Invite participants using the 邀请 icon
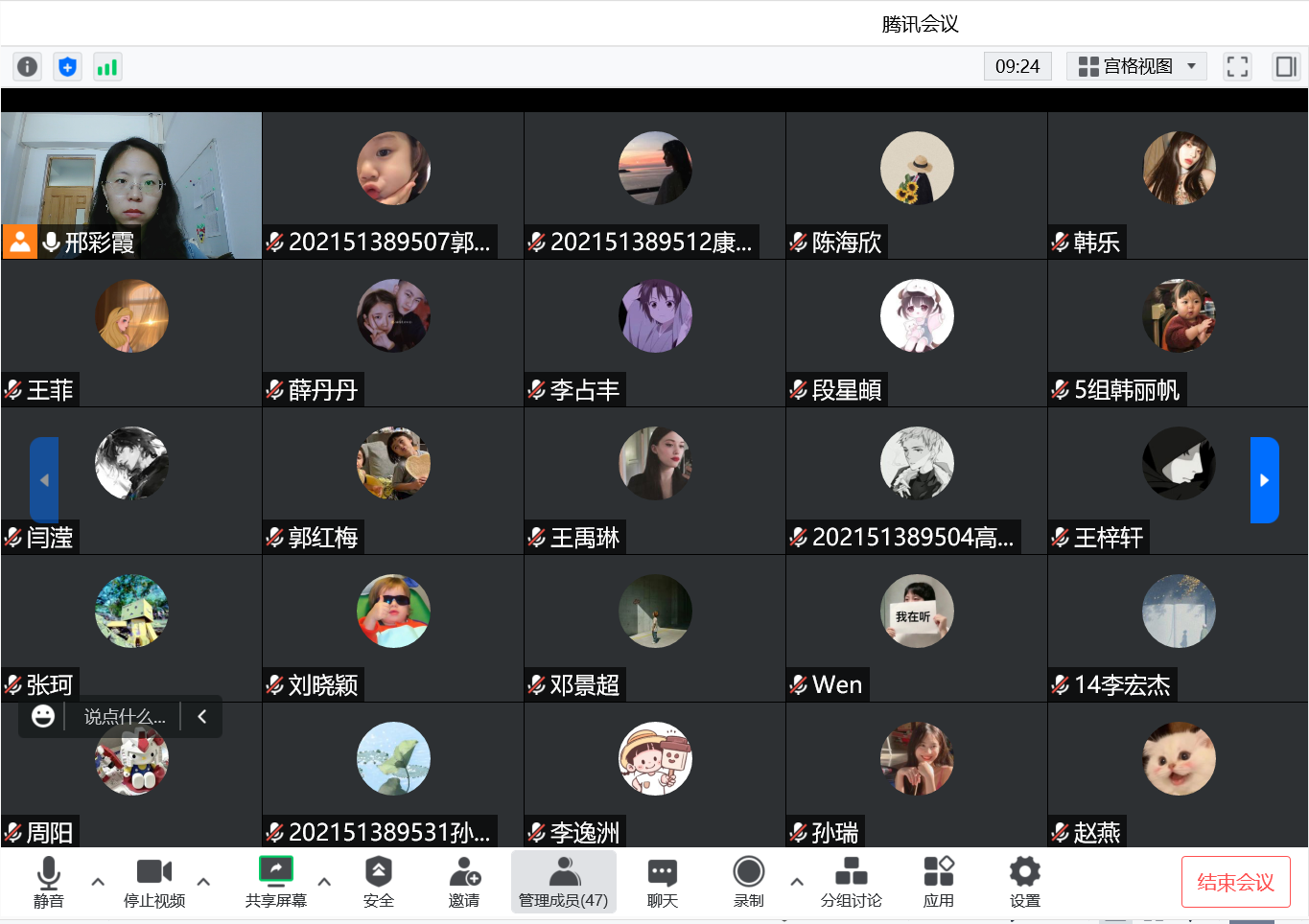Image resolution: width=1309 pixels, height=924 pixels. click(464, 882)
